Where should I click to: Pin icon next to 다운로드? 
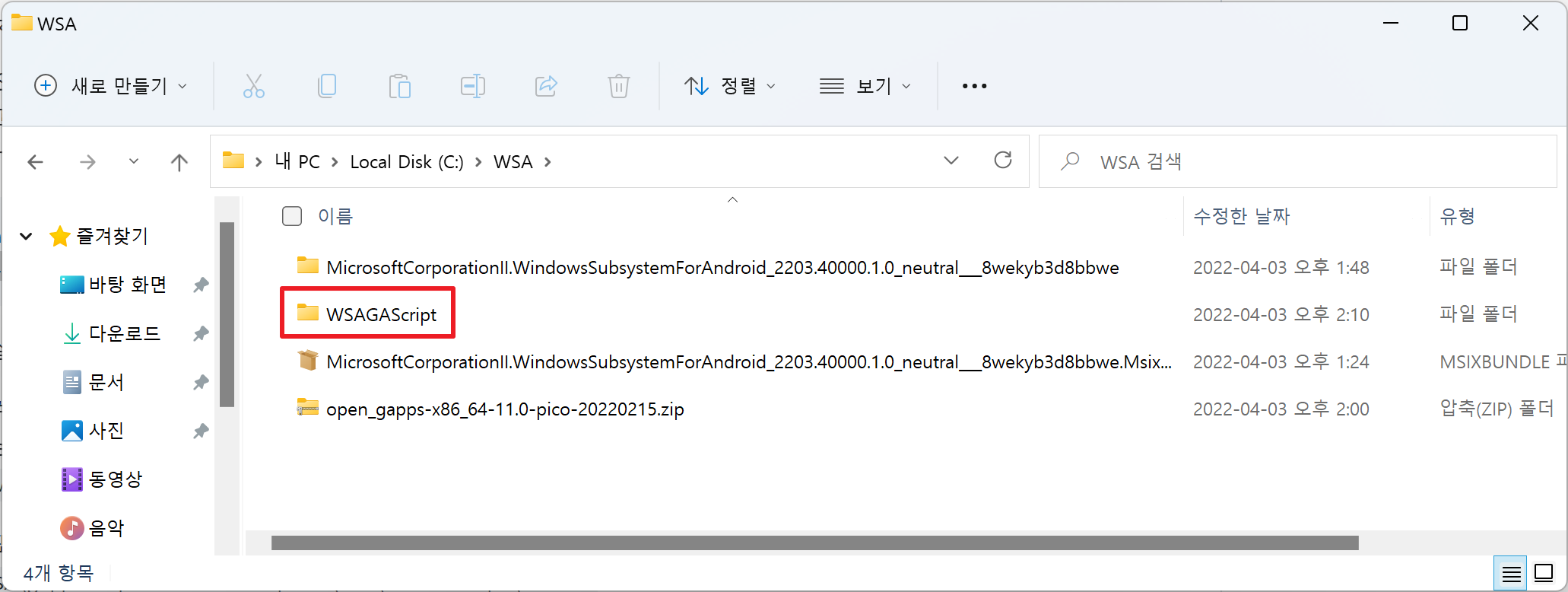tap(201, 333)
